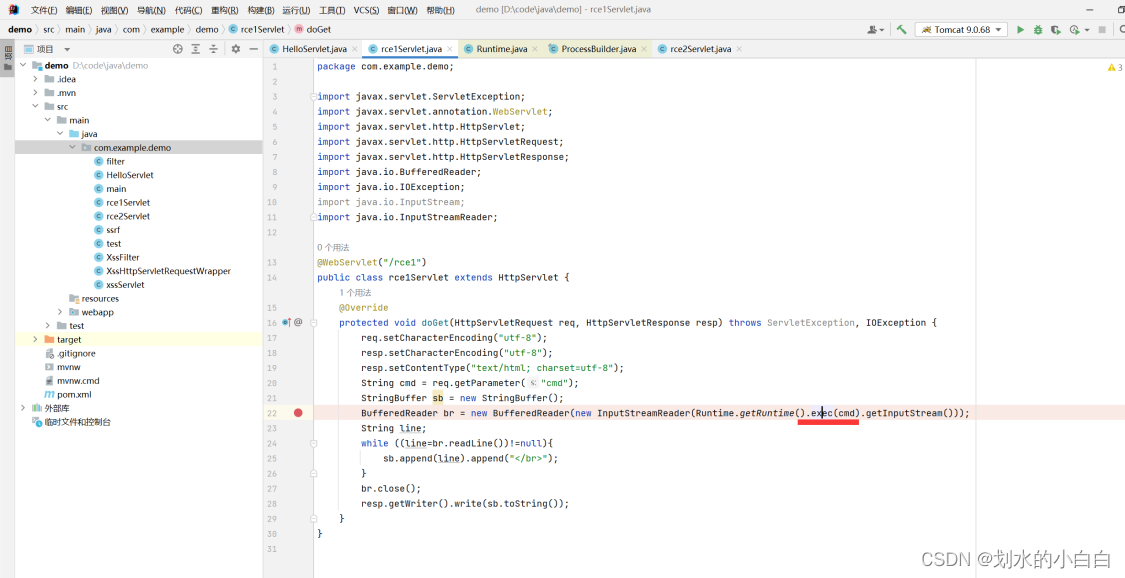Fold the while loop on line 24
Screen dimensions: 1125x578
(x=314, y=443)
